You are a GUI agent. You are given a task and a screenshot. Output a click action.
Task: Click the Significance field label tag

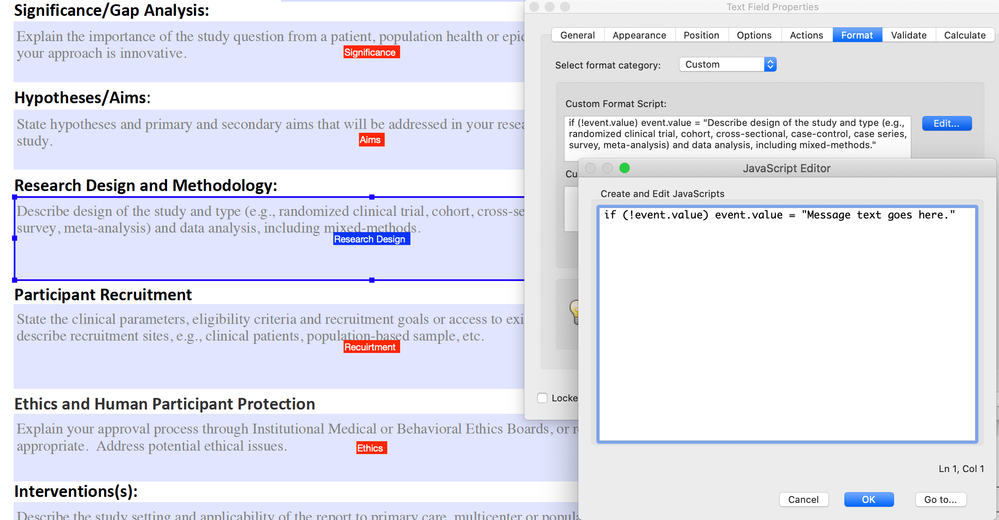[x=371, y=52]
